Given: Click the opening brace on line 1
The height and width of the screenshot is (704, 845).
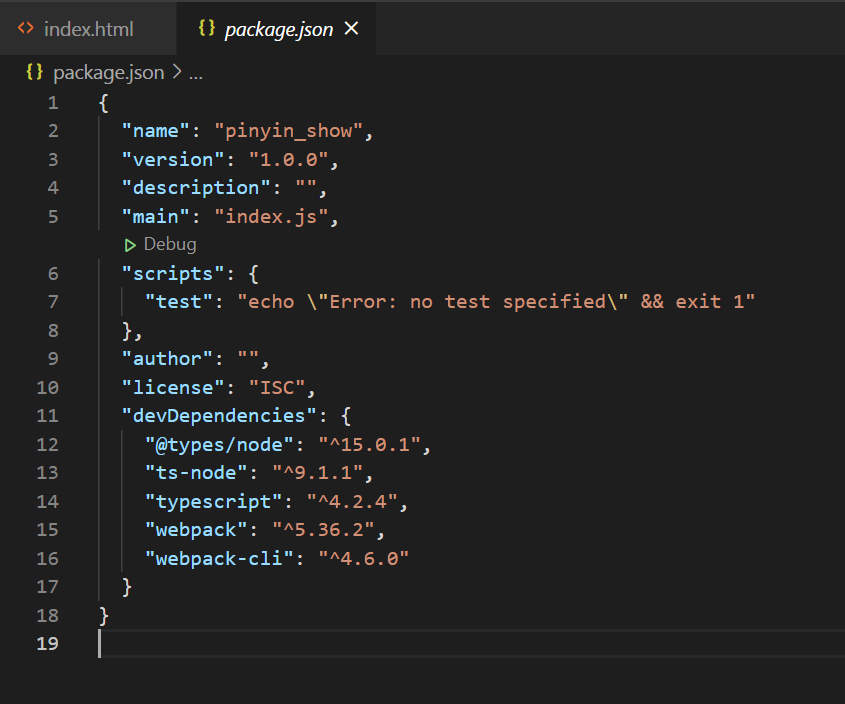Looking at the screenshot, I should pyautogui.click(x=103, y=103).
